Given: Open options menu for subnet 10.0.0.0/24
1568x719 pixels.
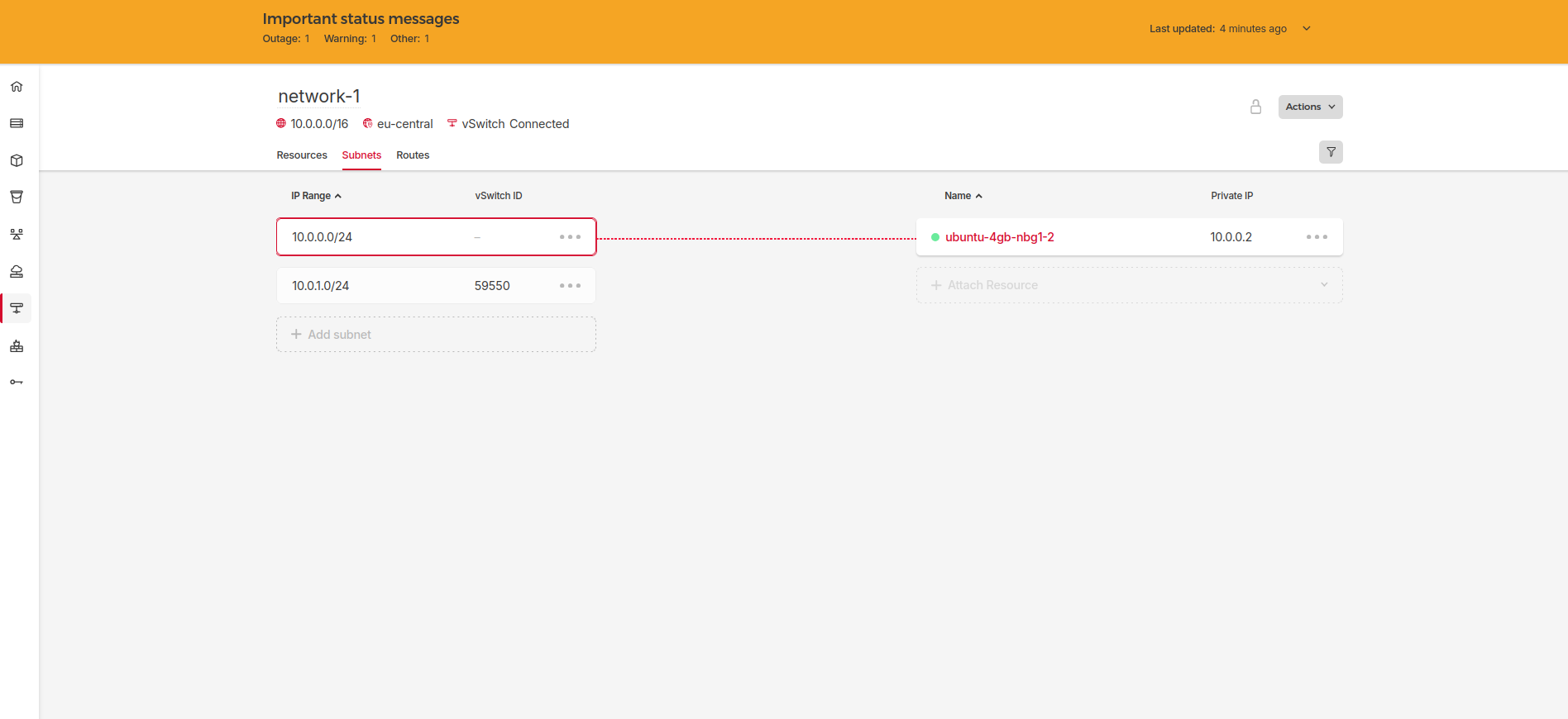Looking at the screenshot, I should tap(570, 237).
